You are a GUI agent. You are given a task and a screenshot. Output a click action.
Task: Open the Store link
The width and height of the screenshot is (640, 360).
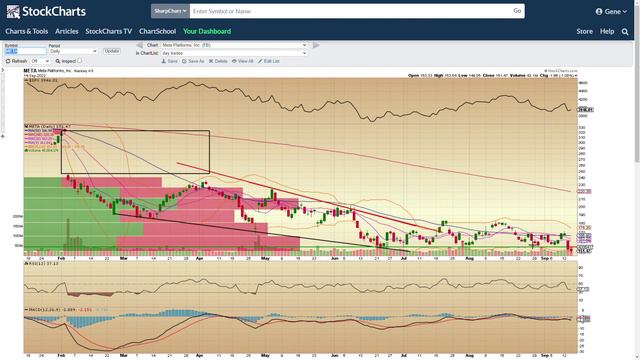click(584, 31)
